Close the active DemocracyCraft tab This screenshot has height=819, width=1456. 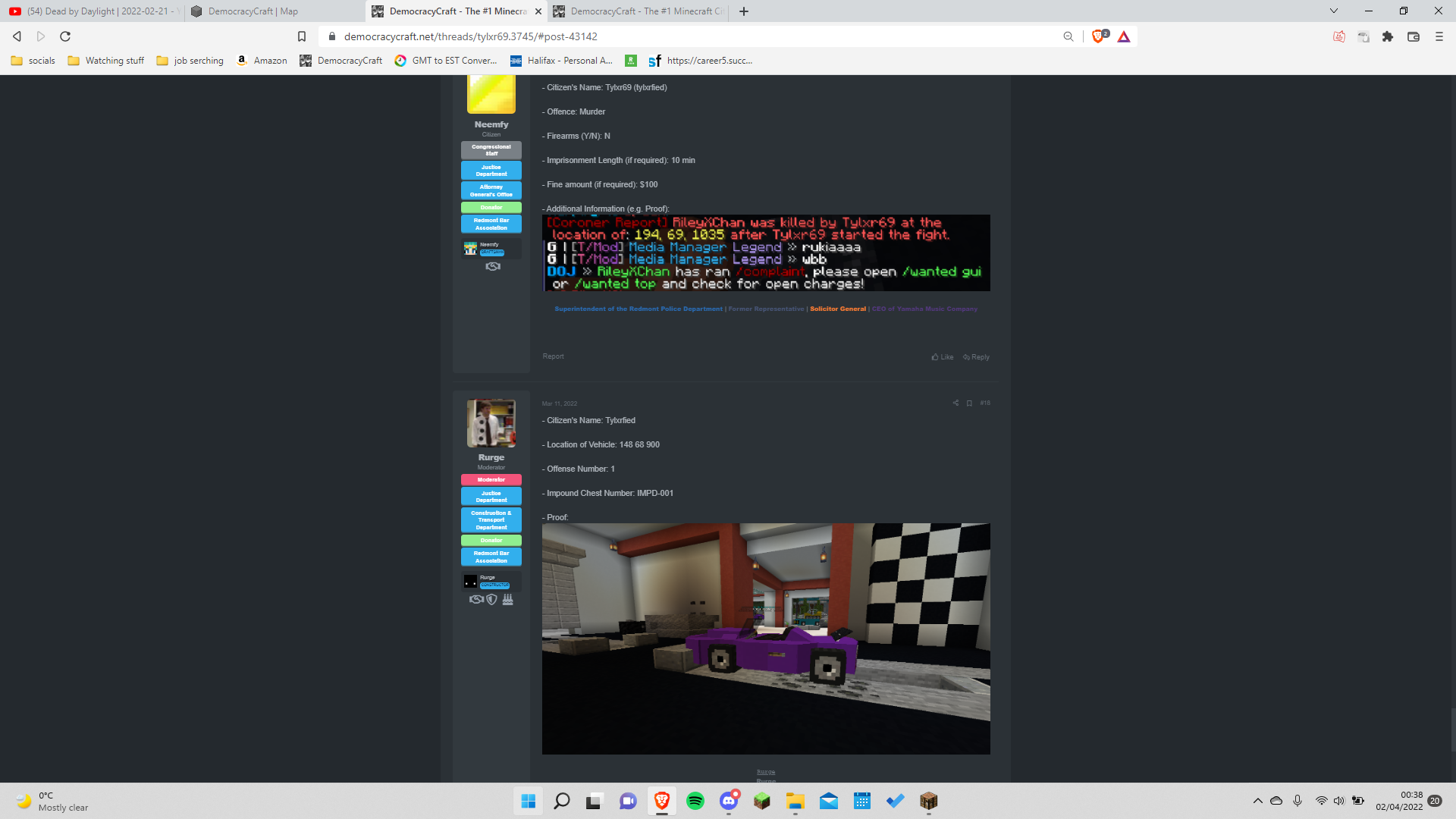pos(538,11)
